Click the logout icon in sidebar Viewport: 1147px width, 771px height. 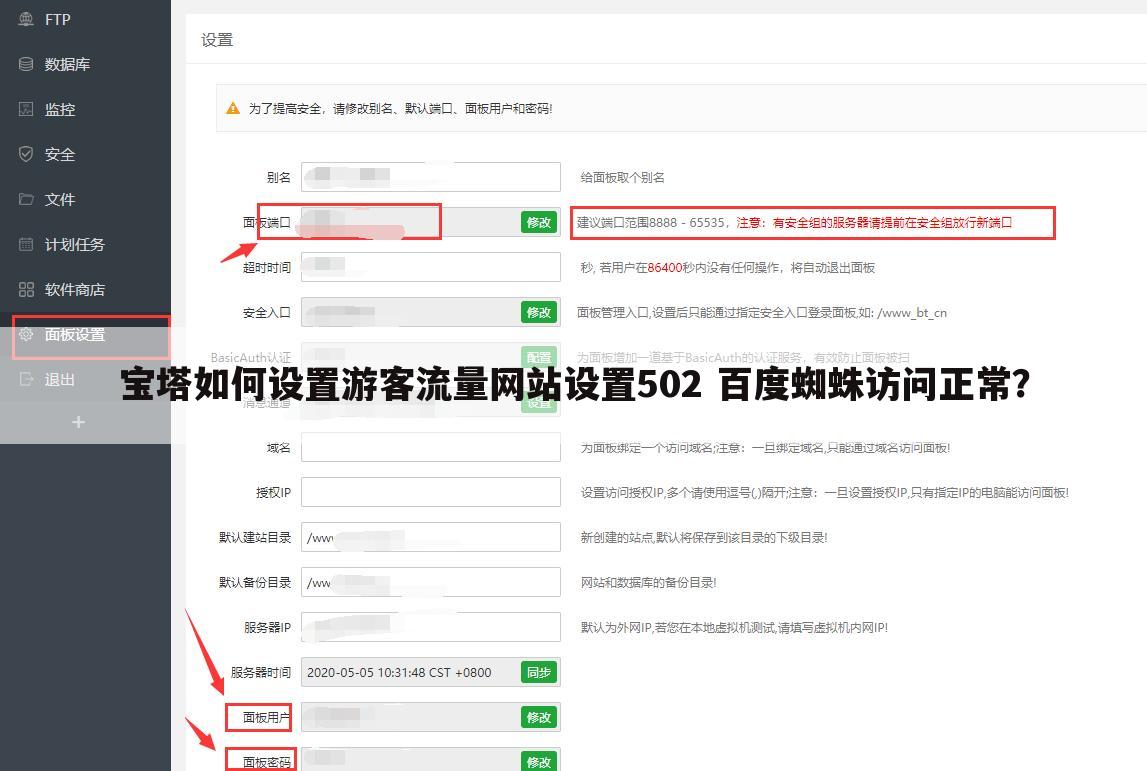pyautogui.click(x=26, y=380)
